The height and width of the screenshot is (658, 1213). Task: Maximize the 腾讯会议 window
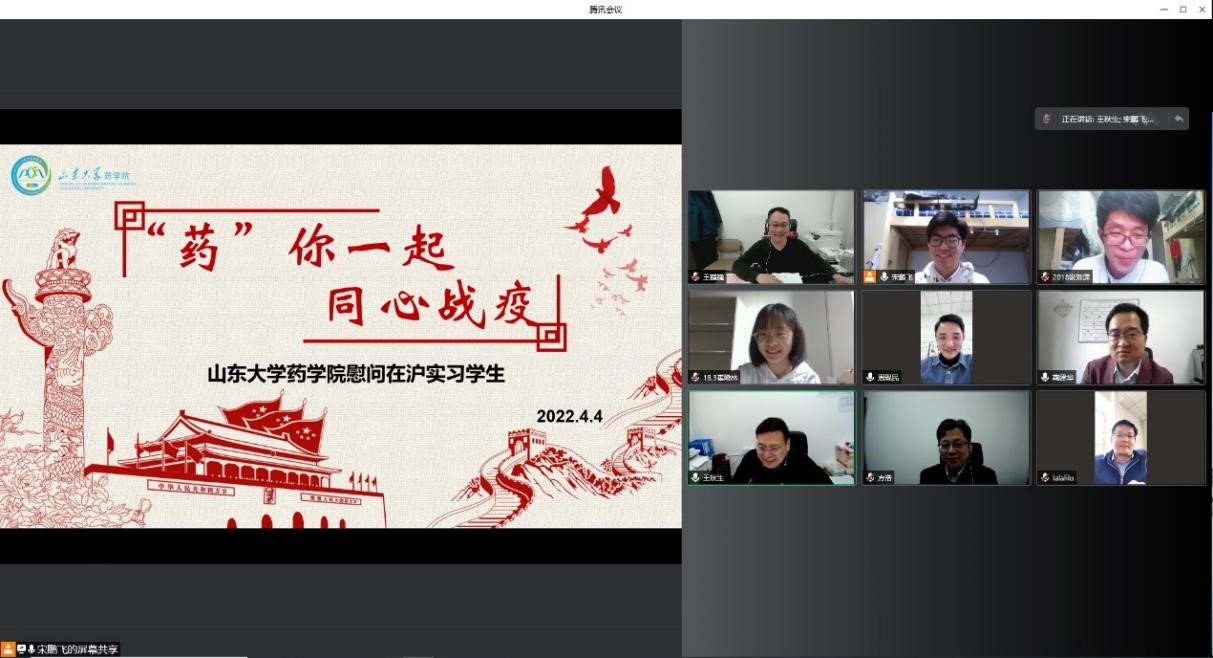[x=1183, y=9]
